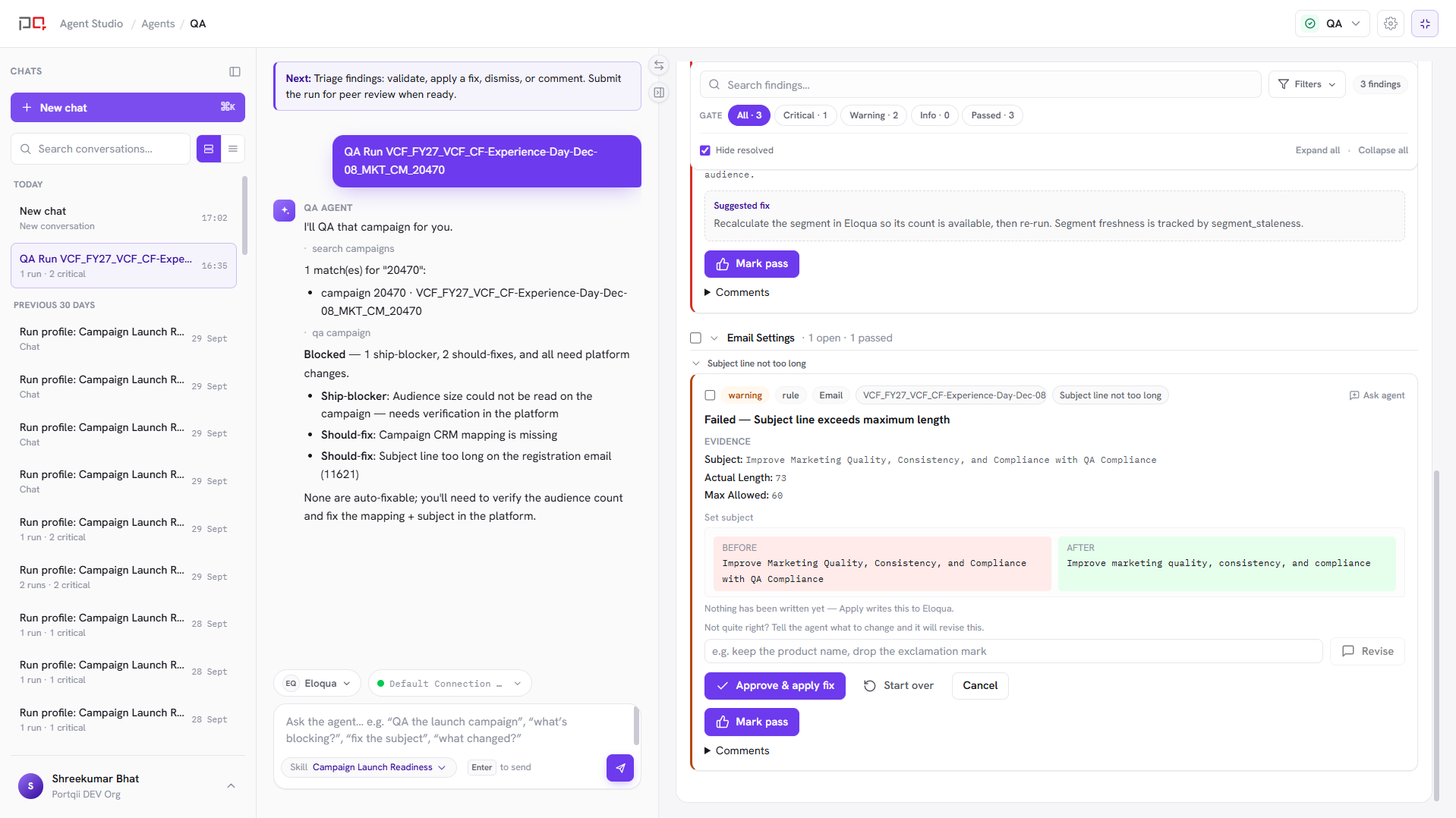Send message with paper plane button
The width and height of the screenshot is (1456, 818).
620,768
